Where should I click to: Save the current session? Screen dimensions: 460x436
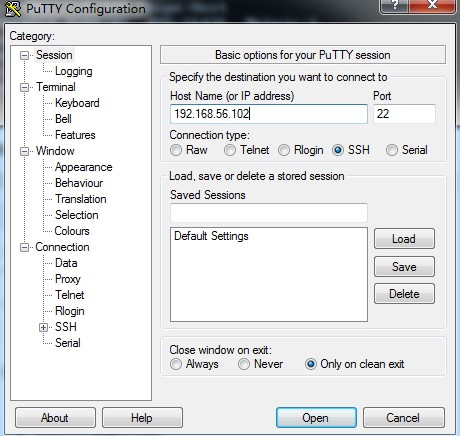[404, 266]
